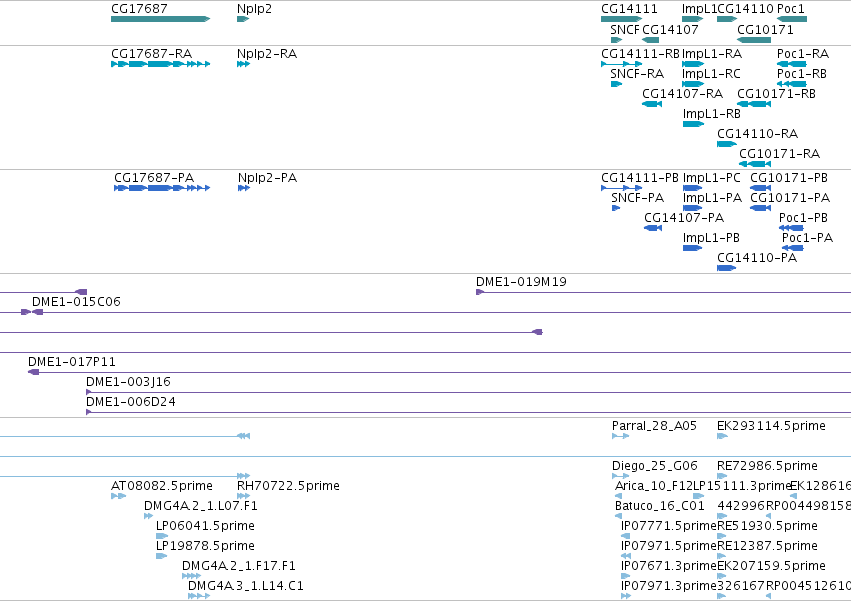This screenshot has height=601, width=851.
Task: Click the Nplp2 gene feature
Action: pos(243,19)
